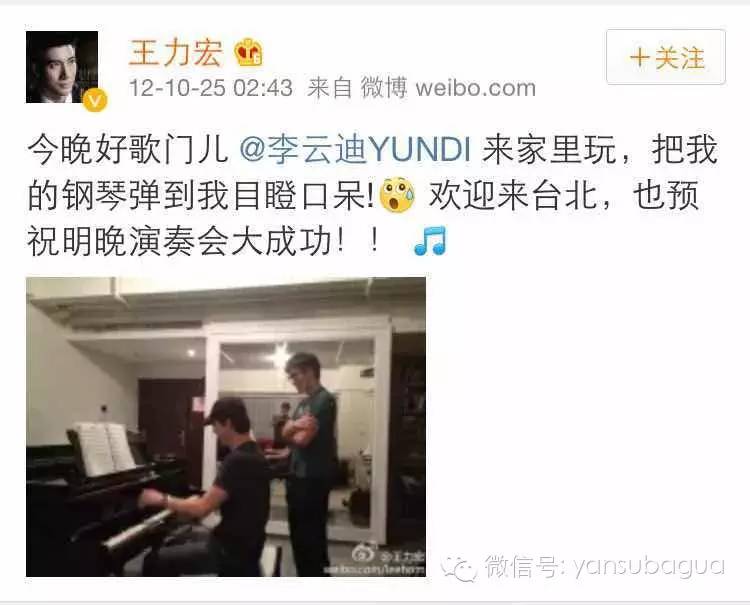Open the piano photo attachment

click(226, 427)
